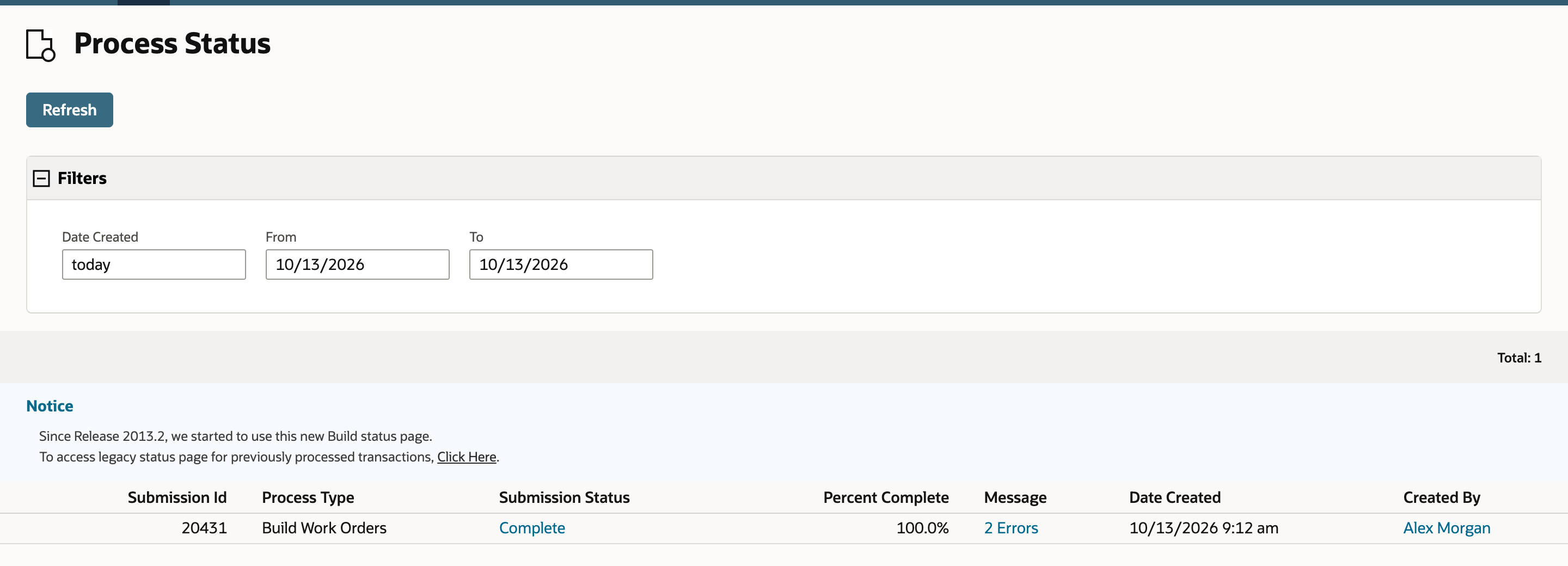The image size is (1568, 566).
Task: View the 2 Errors message link
Action: pos(1011,528)
